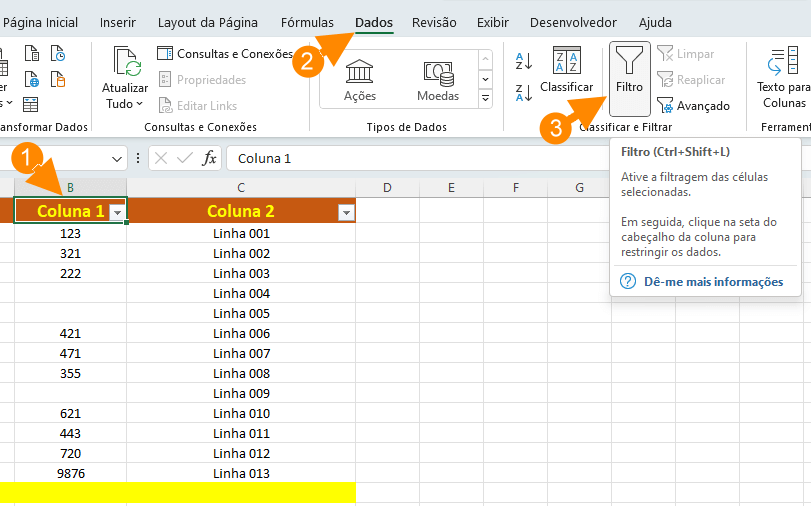Click the Dê-me mais informações link
This screenshot has height=506, width=811.
click(x=713, y=282)
